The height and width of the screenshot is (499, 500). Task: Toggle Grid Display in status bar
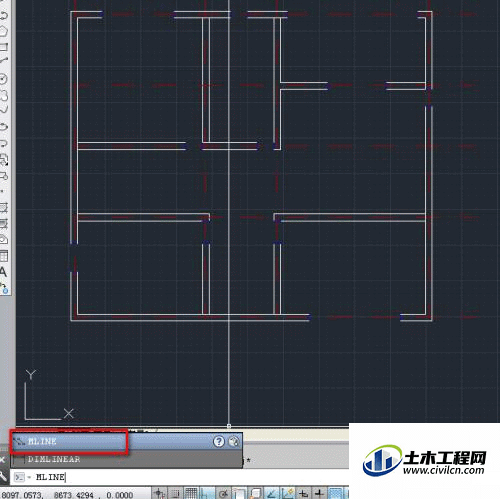pyautogui.click(x=191, y=493)
